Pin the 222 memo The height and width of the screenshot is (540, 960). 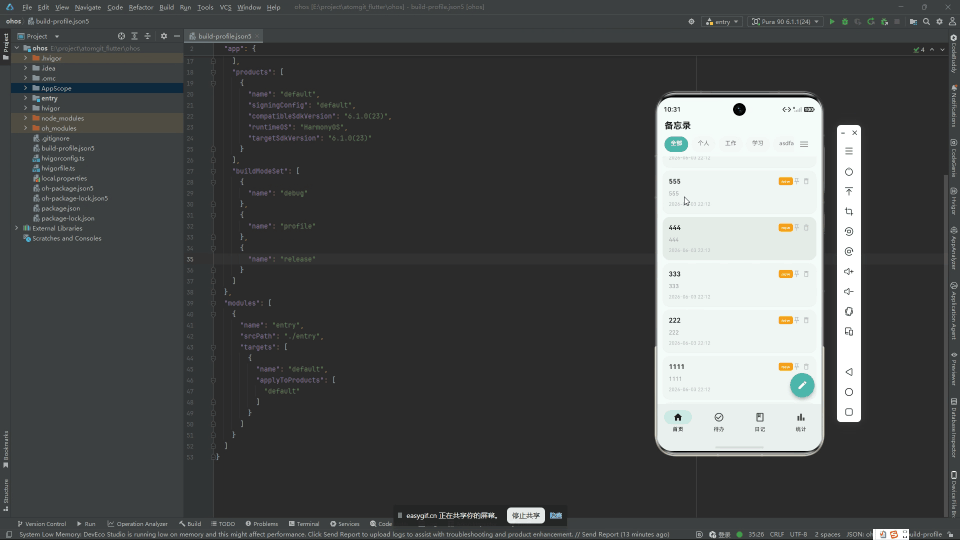[x=797, y=320]
